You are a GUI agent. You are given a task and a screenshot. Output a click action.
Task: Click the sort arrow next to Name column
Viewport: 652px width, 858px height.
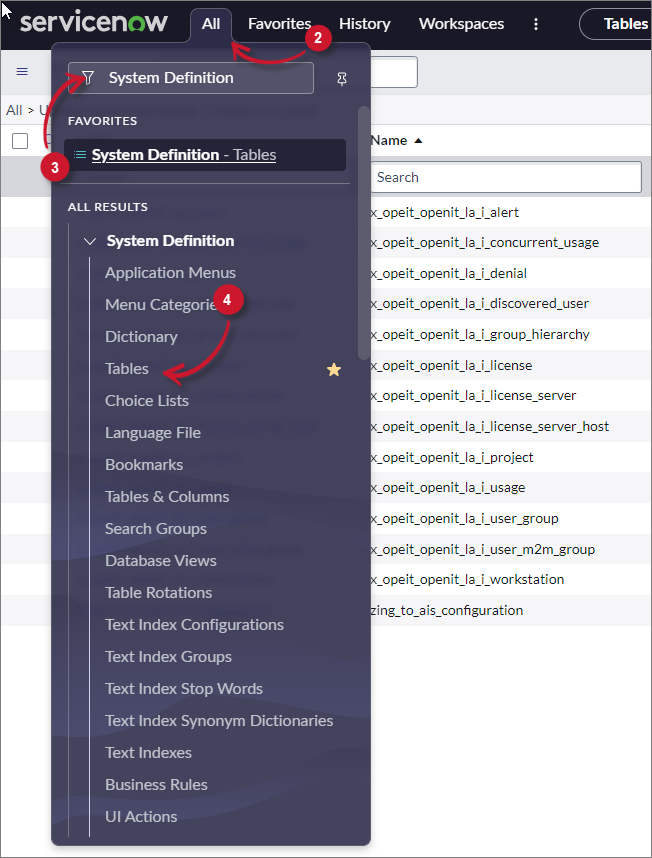click(418, 141)
